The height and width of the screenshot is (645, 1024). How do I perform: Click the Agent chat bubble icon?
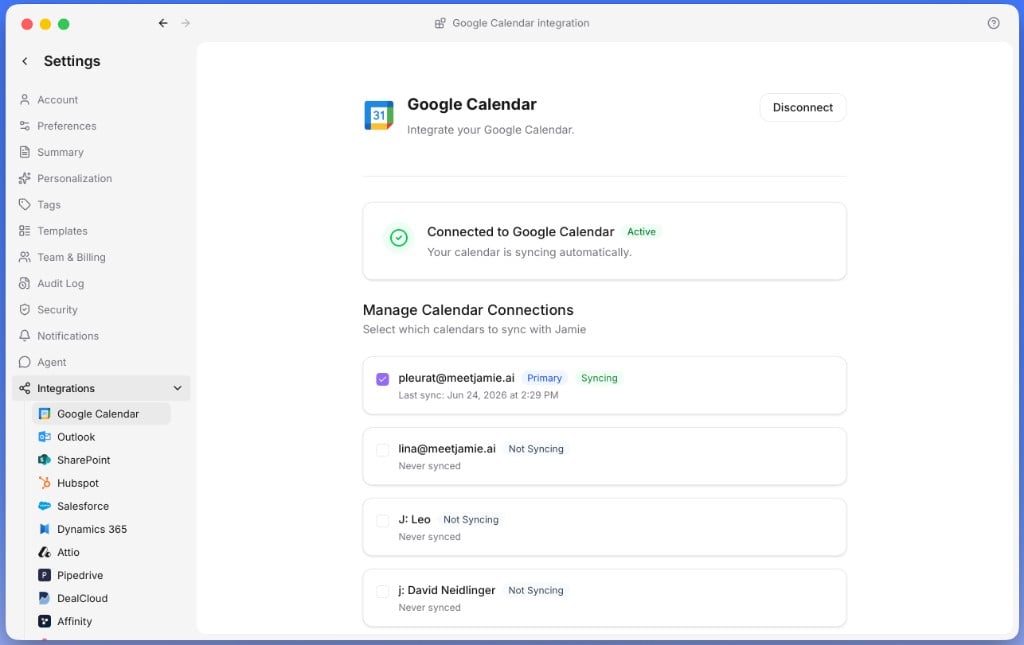click(x=25, y=362)
